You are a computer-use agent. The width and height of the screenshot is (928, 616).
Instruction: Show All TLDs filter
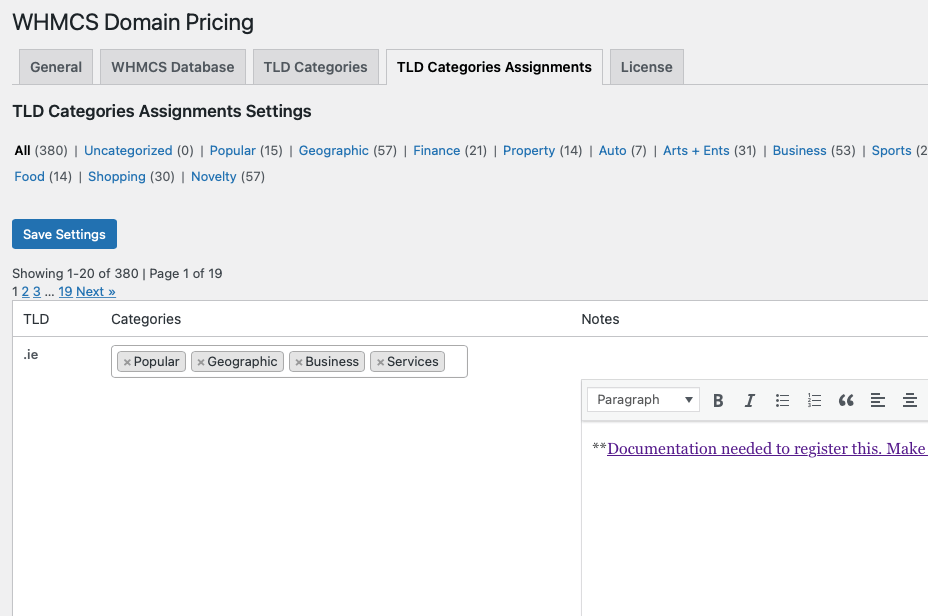tap(22, 151)
